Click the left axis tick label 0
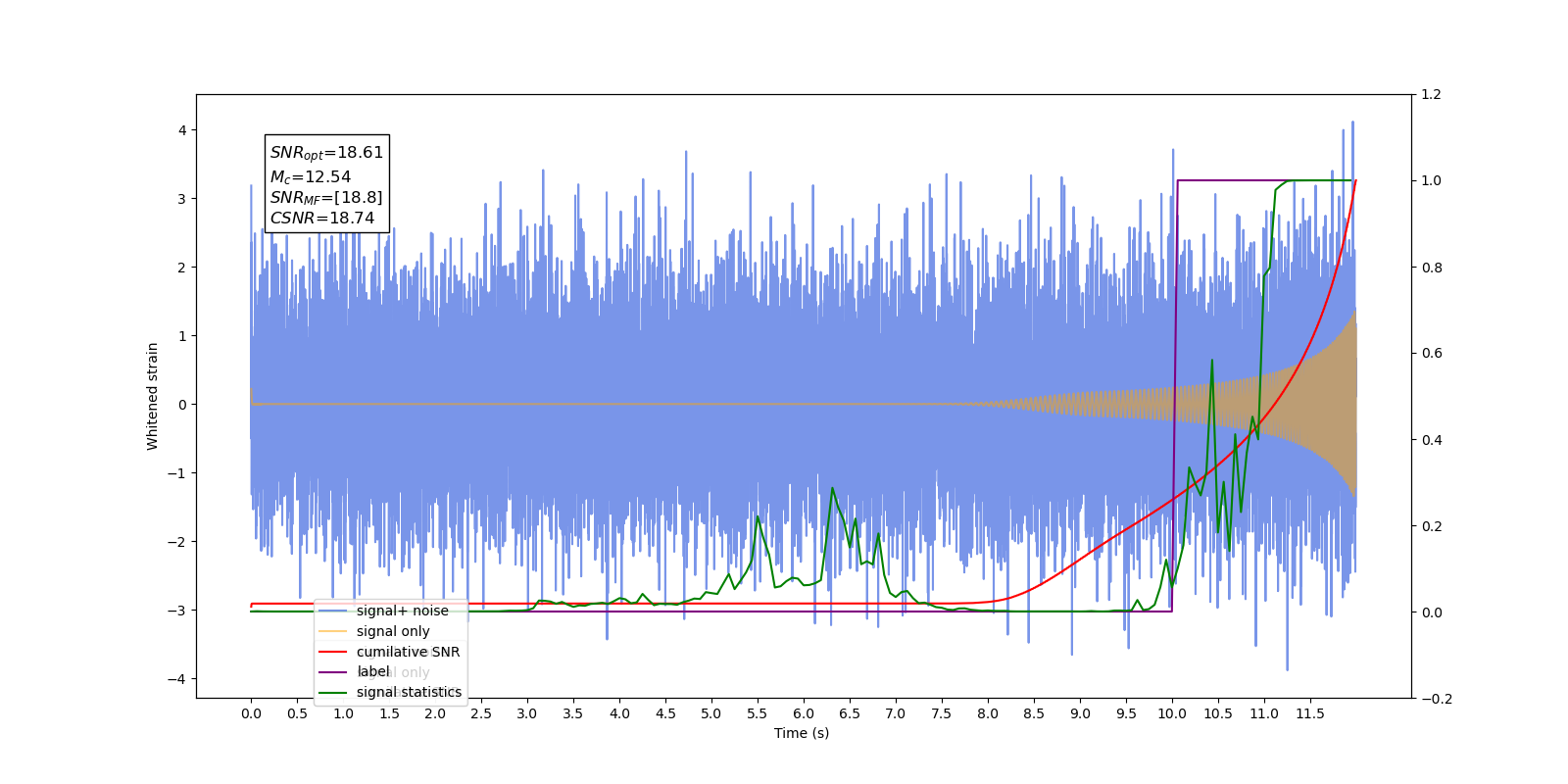Image resolution: width=1568 pixels, height=784 pixels. click(182, 405)
